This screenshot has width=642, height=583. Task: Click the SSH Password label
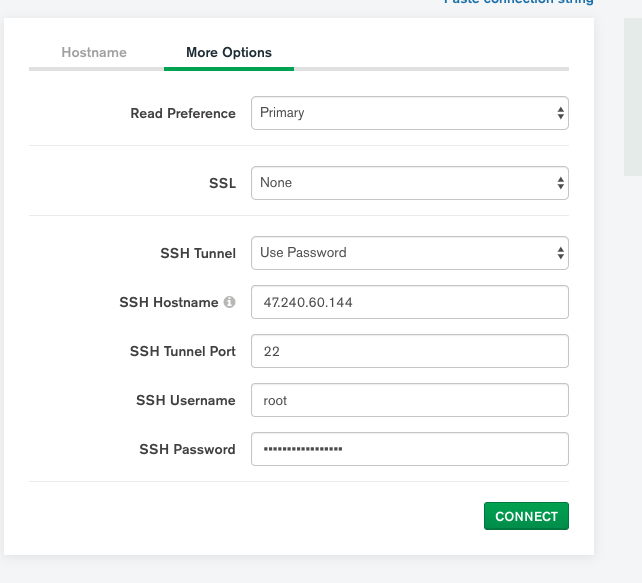[187, 450]
